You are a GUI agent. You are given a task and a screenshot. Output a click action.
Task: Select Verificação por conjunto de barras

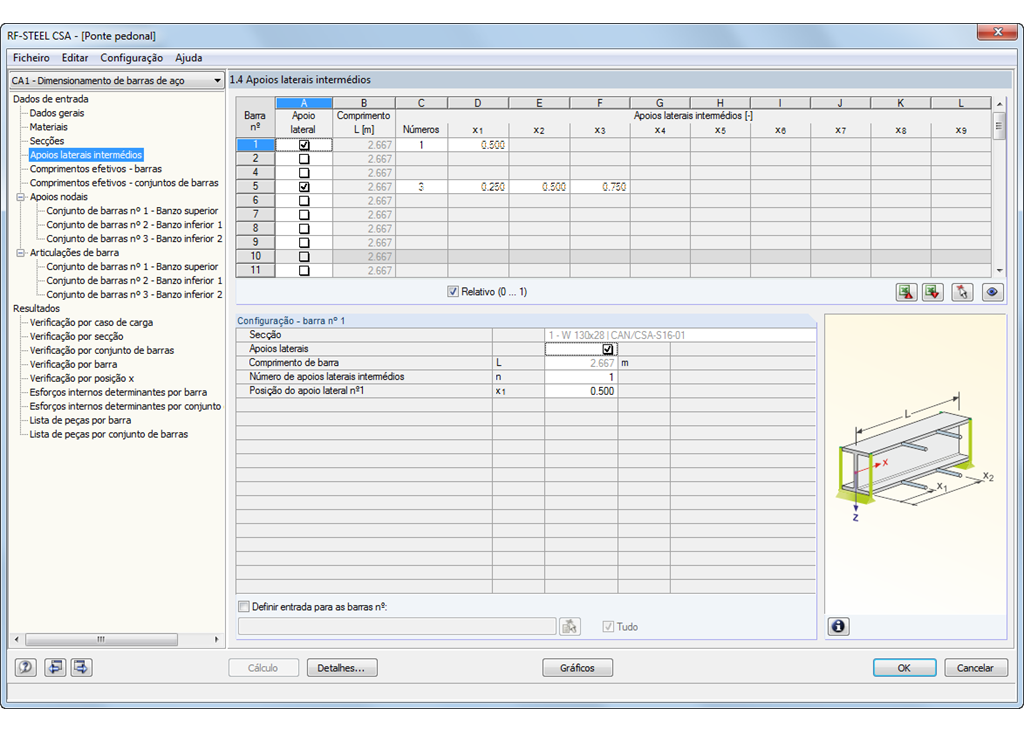pos(102,350)
